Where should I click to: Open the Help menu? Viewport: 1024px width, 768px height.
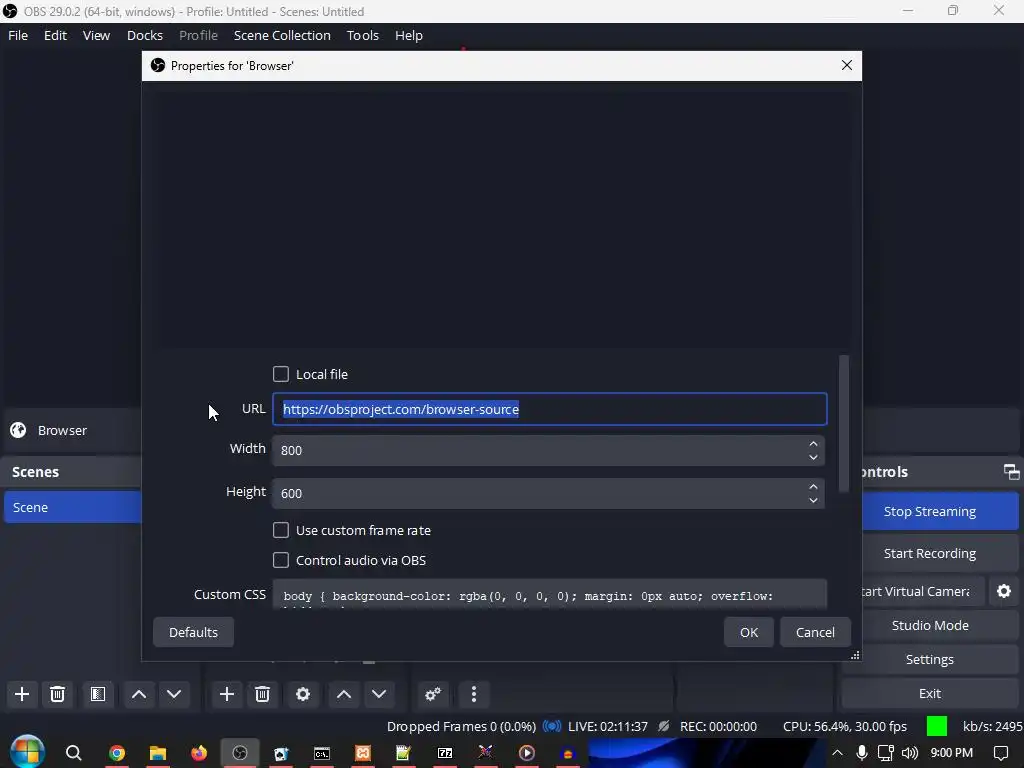coord(409,35)
